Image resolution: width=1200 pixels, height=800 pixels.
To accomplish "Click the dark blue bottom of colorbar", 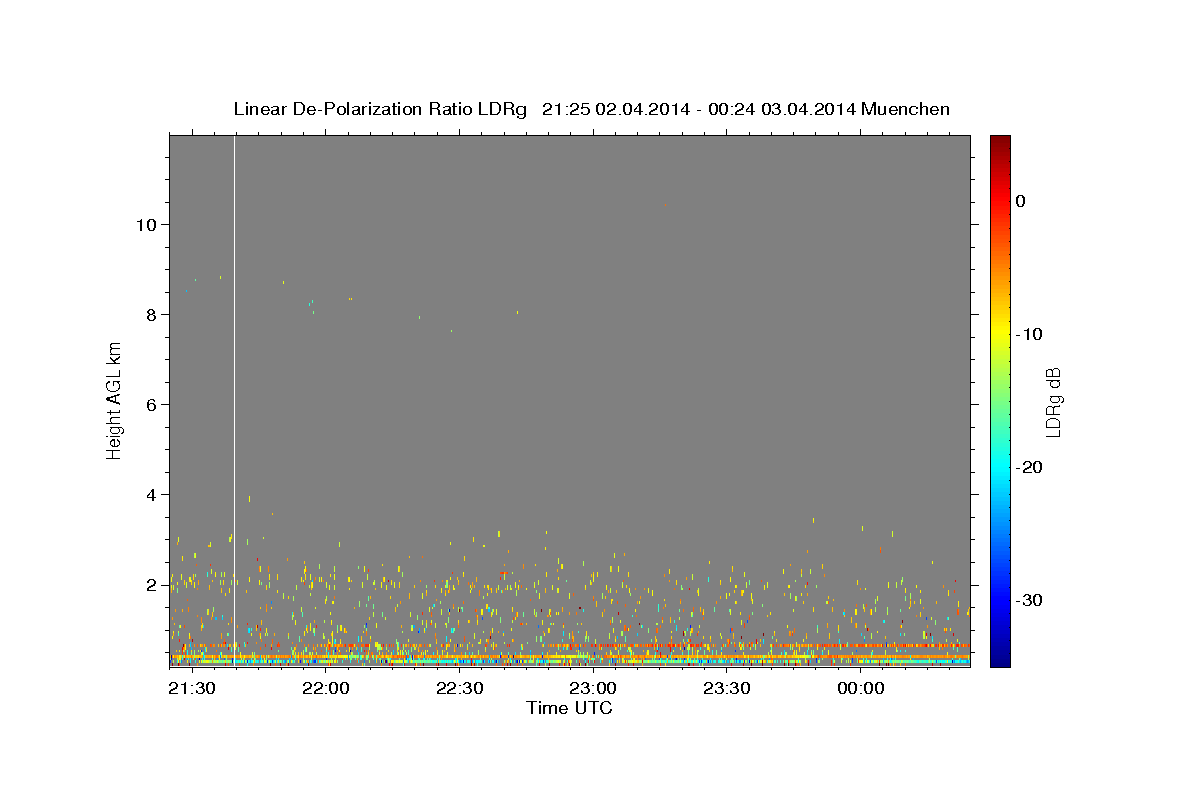I will click(x=1000, y=655).
